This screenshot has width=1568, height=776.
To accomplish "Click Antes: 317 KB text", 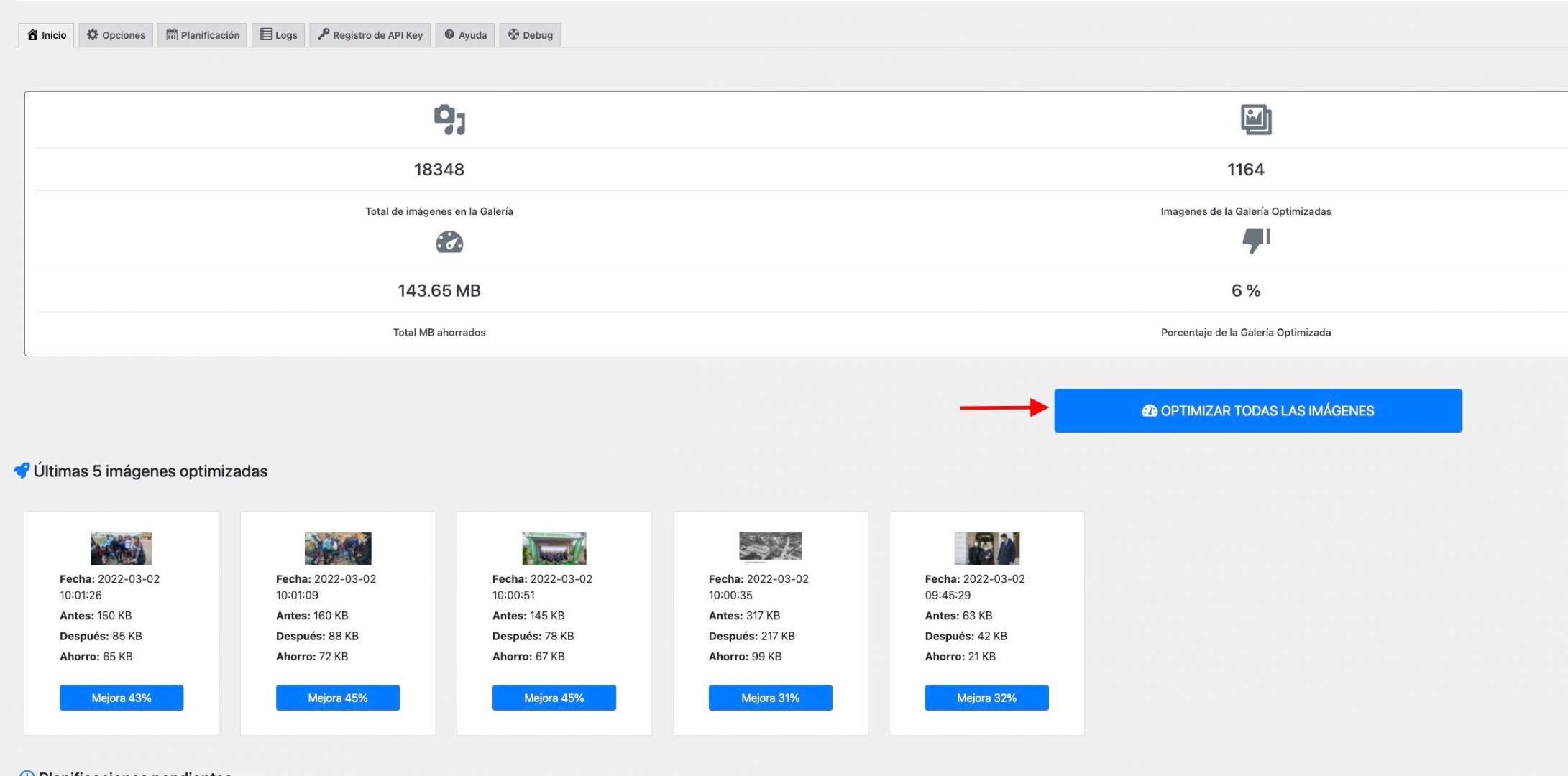I will pyautogui.click(x=744, y=616).
